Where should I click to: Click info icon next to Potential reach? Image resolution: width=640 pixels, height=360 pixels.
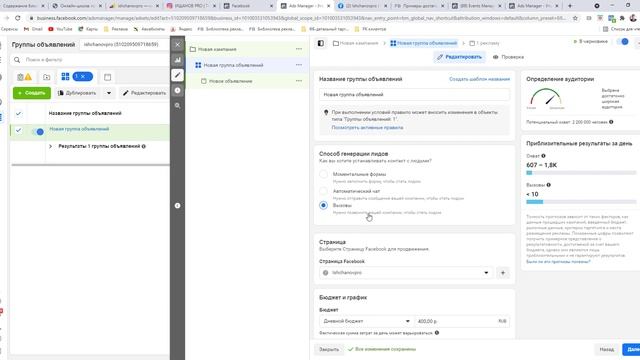[611, 122]
